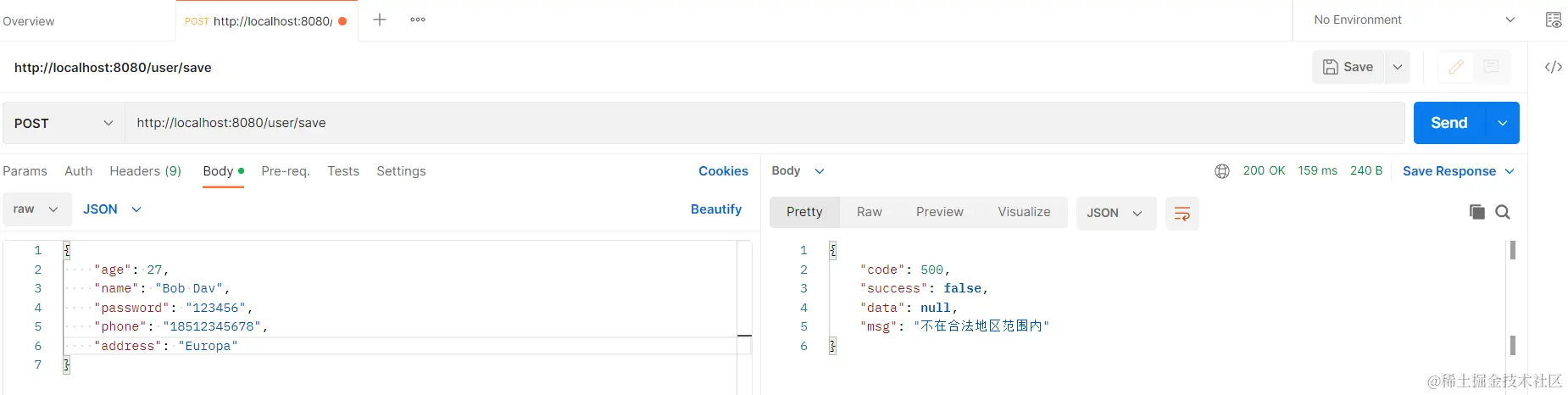Image resolution: width=1568 pixels, height=395 pixels.
Task: Select the Raw response view tab
Action: coord(869,212)
